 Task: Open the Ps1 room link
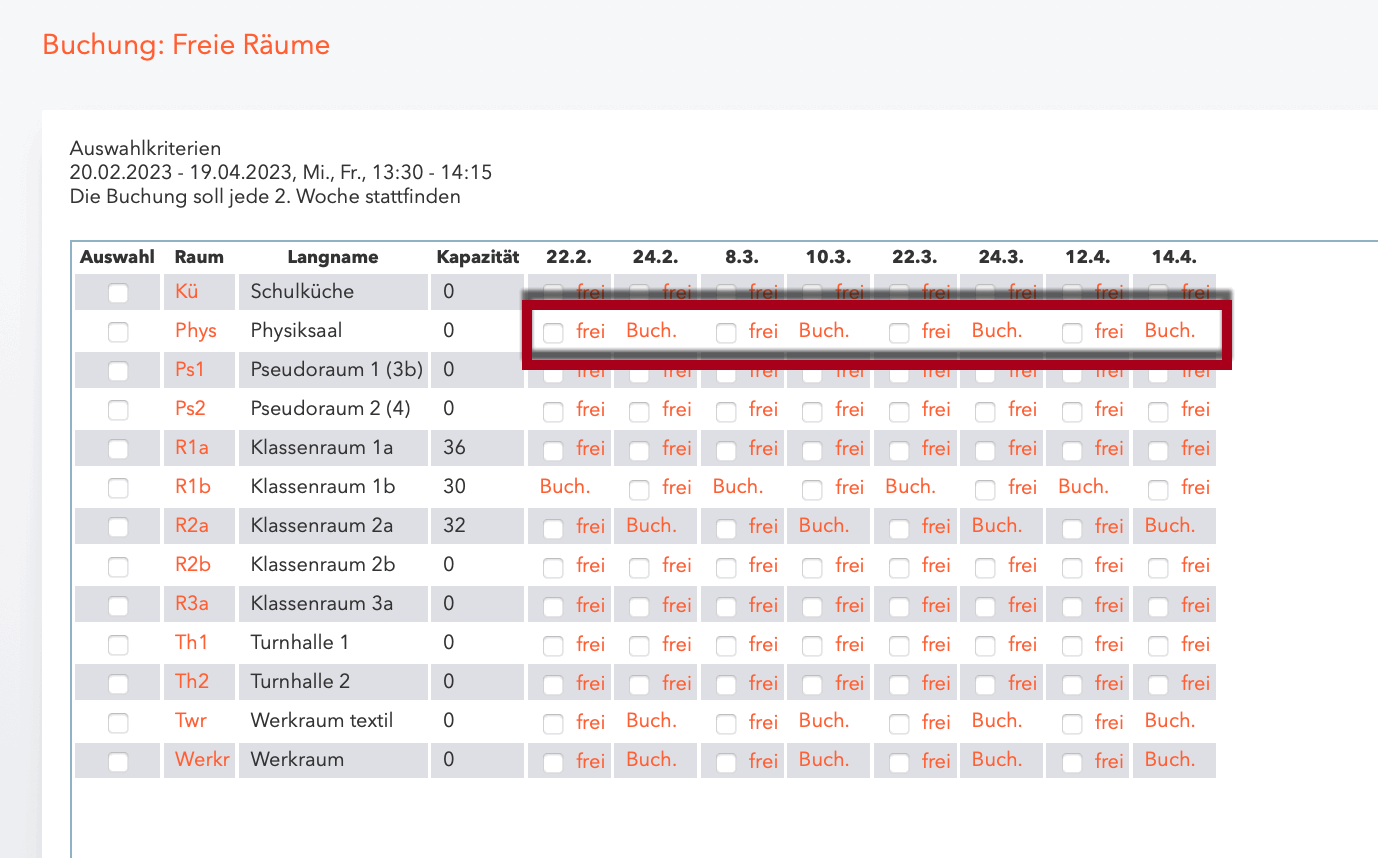point(190,369)
